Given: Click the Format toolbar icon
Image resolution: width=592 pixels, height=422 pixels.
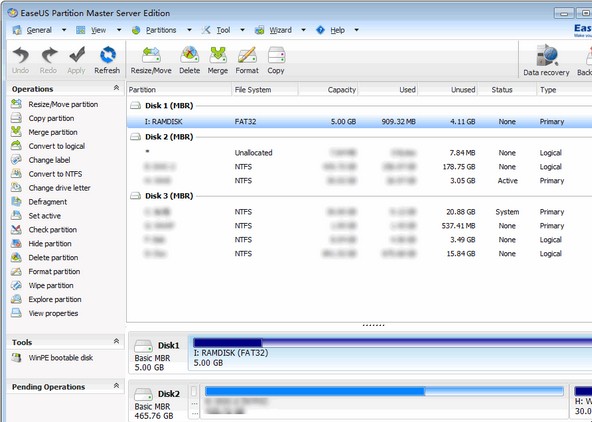Looking at the screenshot, I should 247,55.
